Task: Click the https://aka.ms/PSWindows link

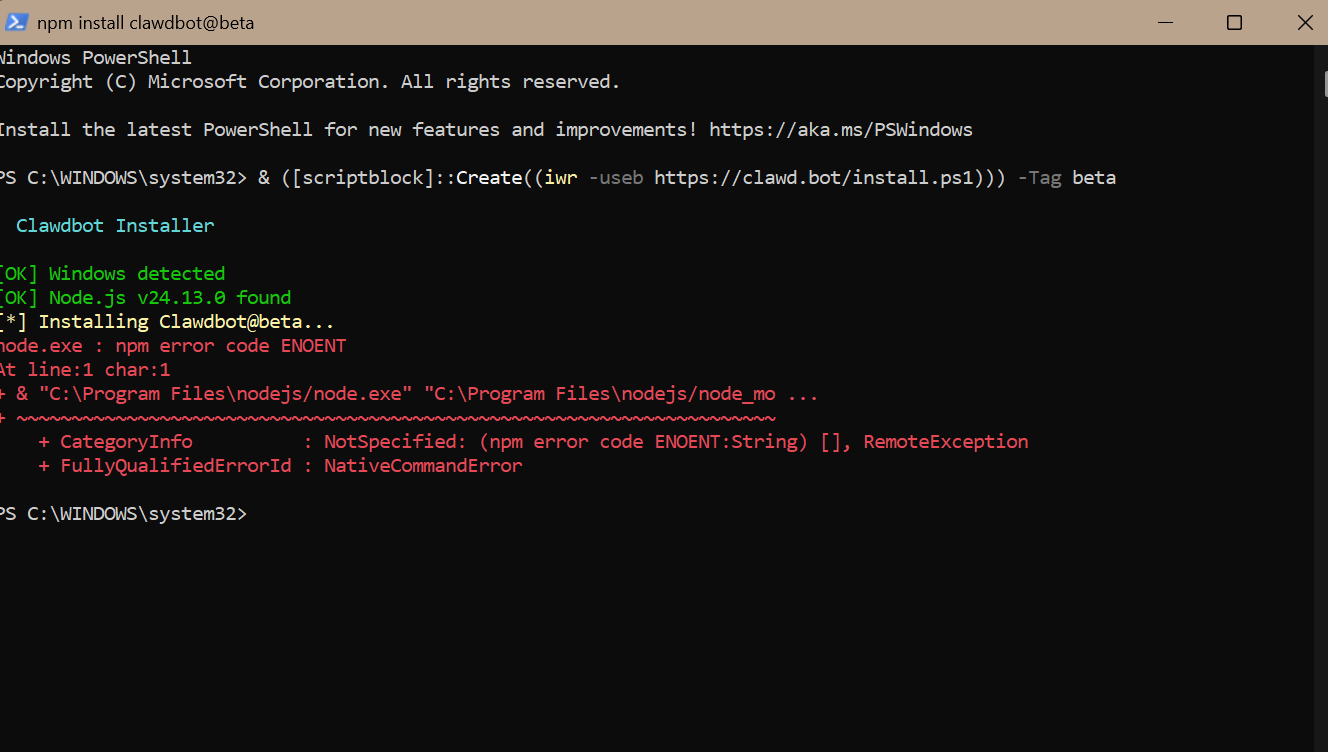Action: pos(840,130)
